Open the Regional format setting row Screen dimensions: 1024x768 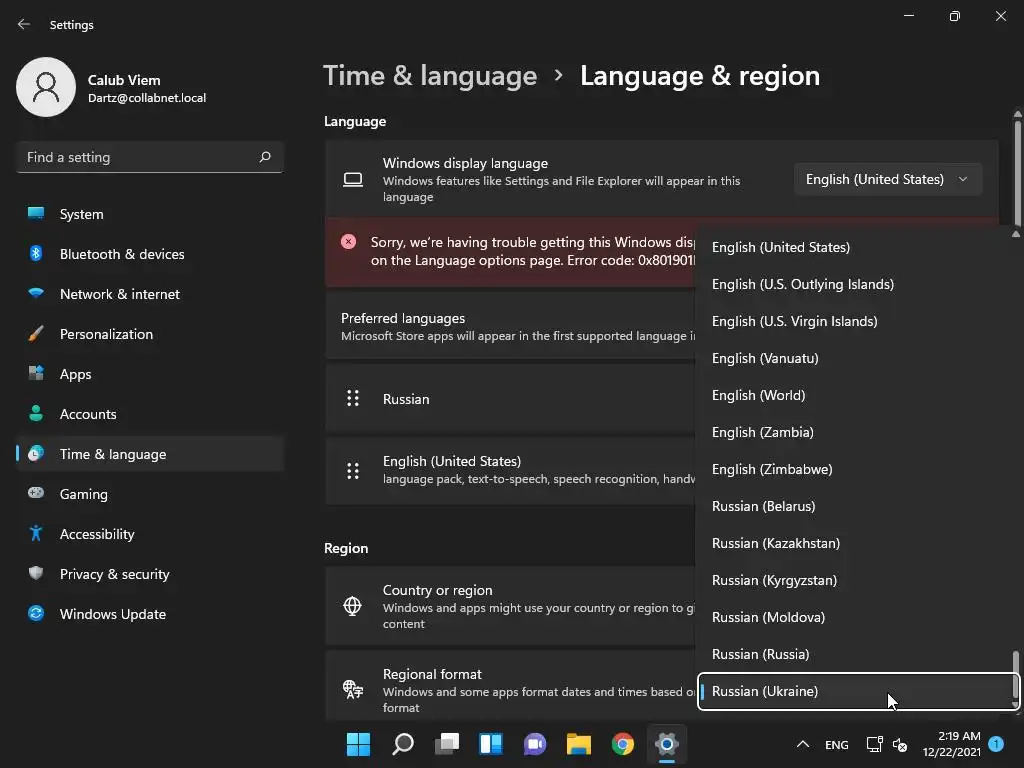pyautogui.click(x=511, y=686)
